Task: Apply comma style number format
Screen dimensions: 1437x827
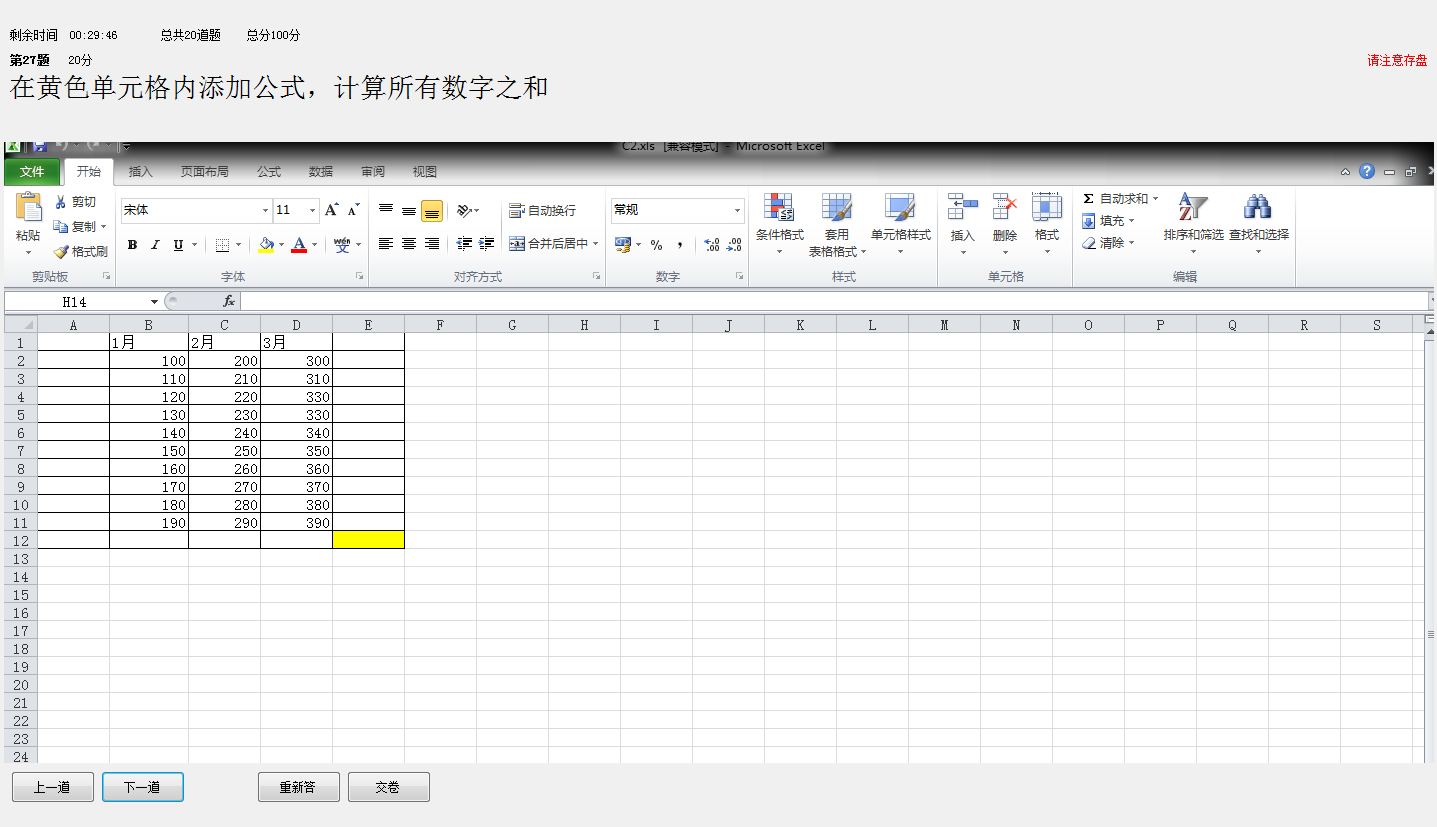Action: (x=680, y=245)
